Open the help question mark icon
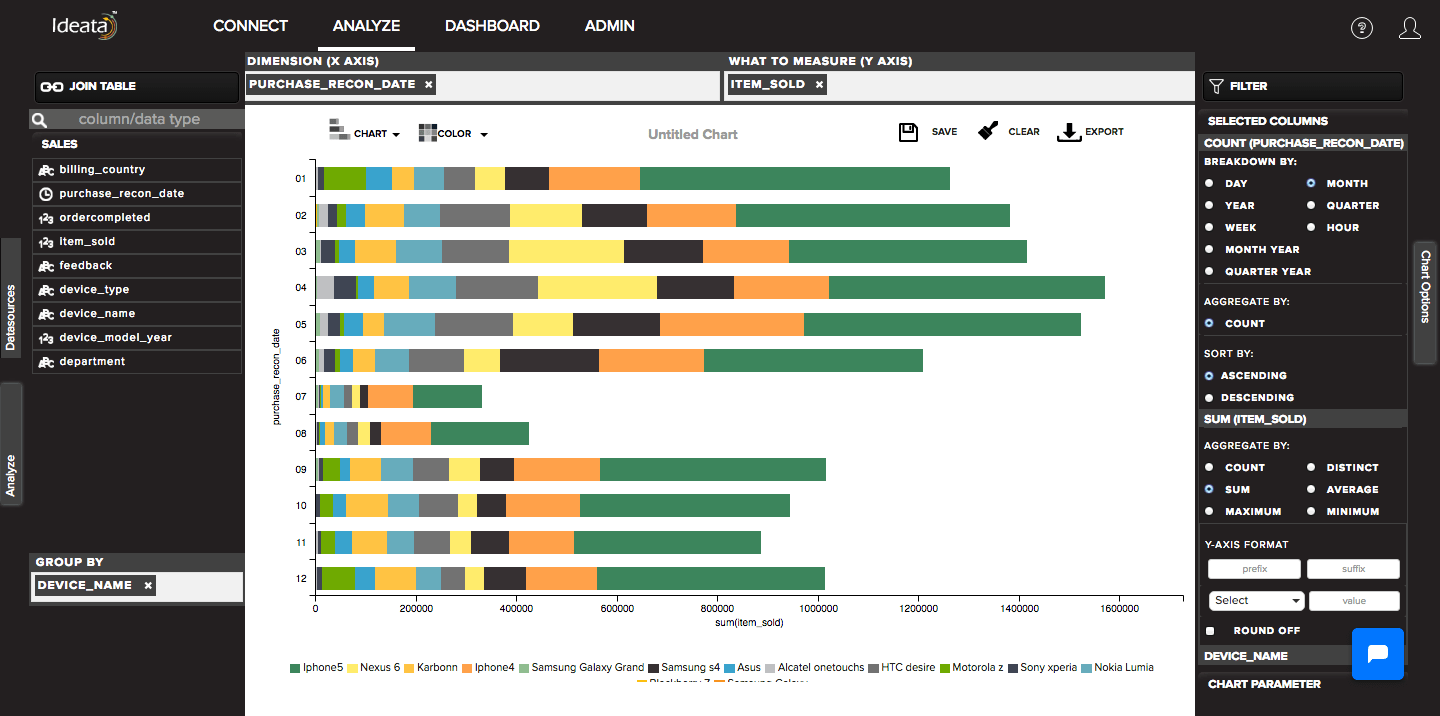This screenshot has width=1440, height=716. pos(1362,28)
